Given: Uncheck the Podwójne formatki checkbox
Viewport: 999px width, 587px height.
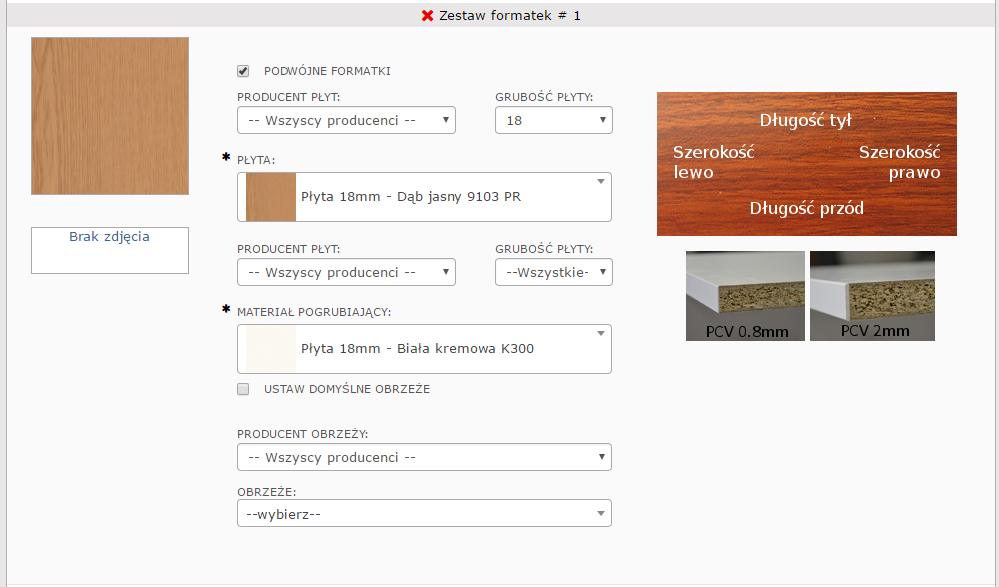Looking at the screenshot, I should point(243,71).
